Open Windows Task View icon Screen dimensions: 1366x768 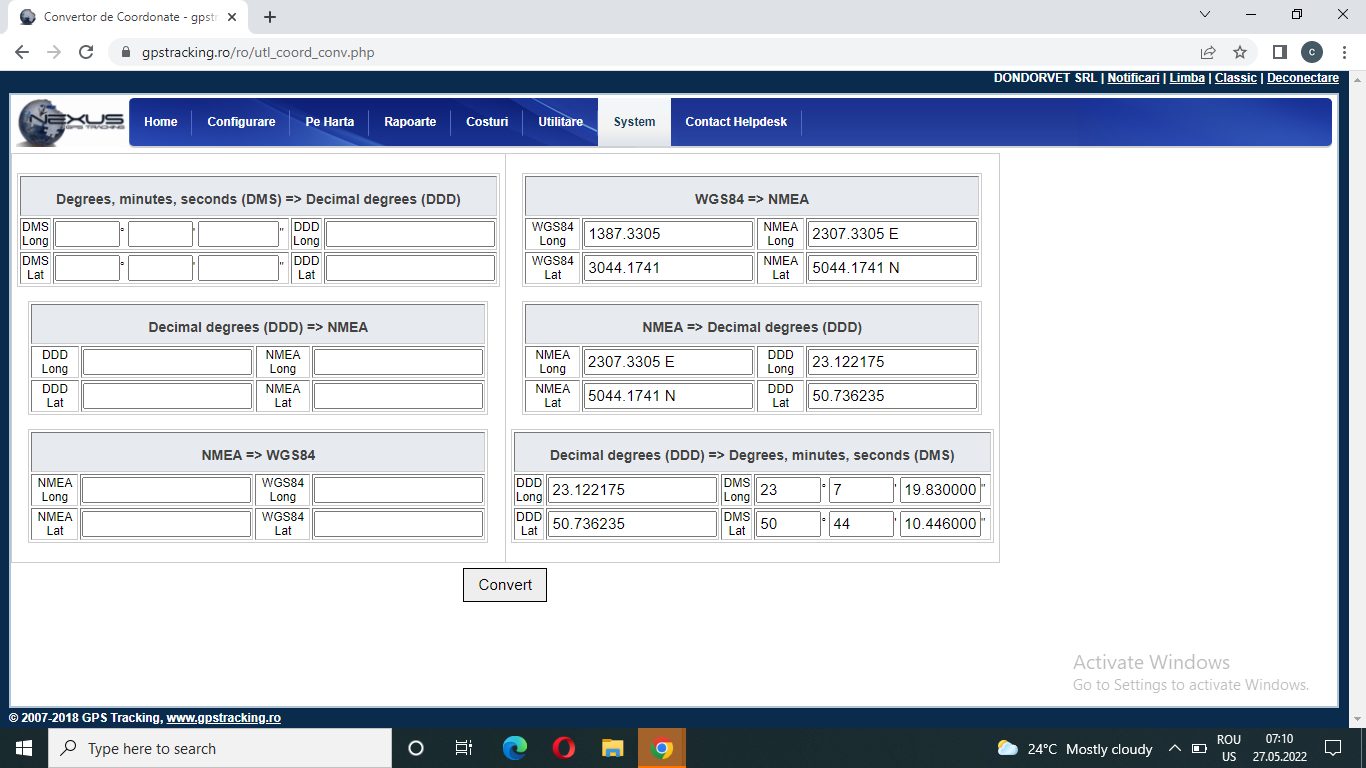pos(464,748)
